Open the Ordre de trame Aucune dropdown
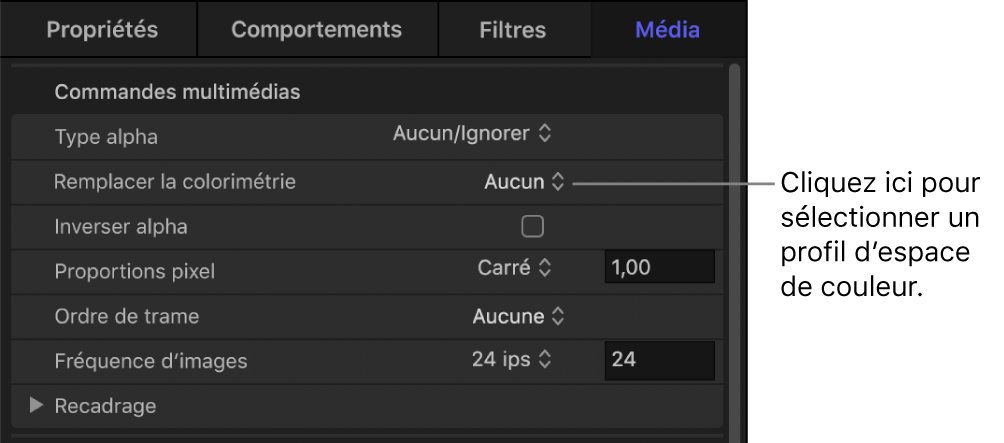 pyautogui.click(x=518, y=316)
